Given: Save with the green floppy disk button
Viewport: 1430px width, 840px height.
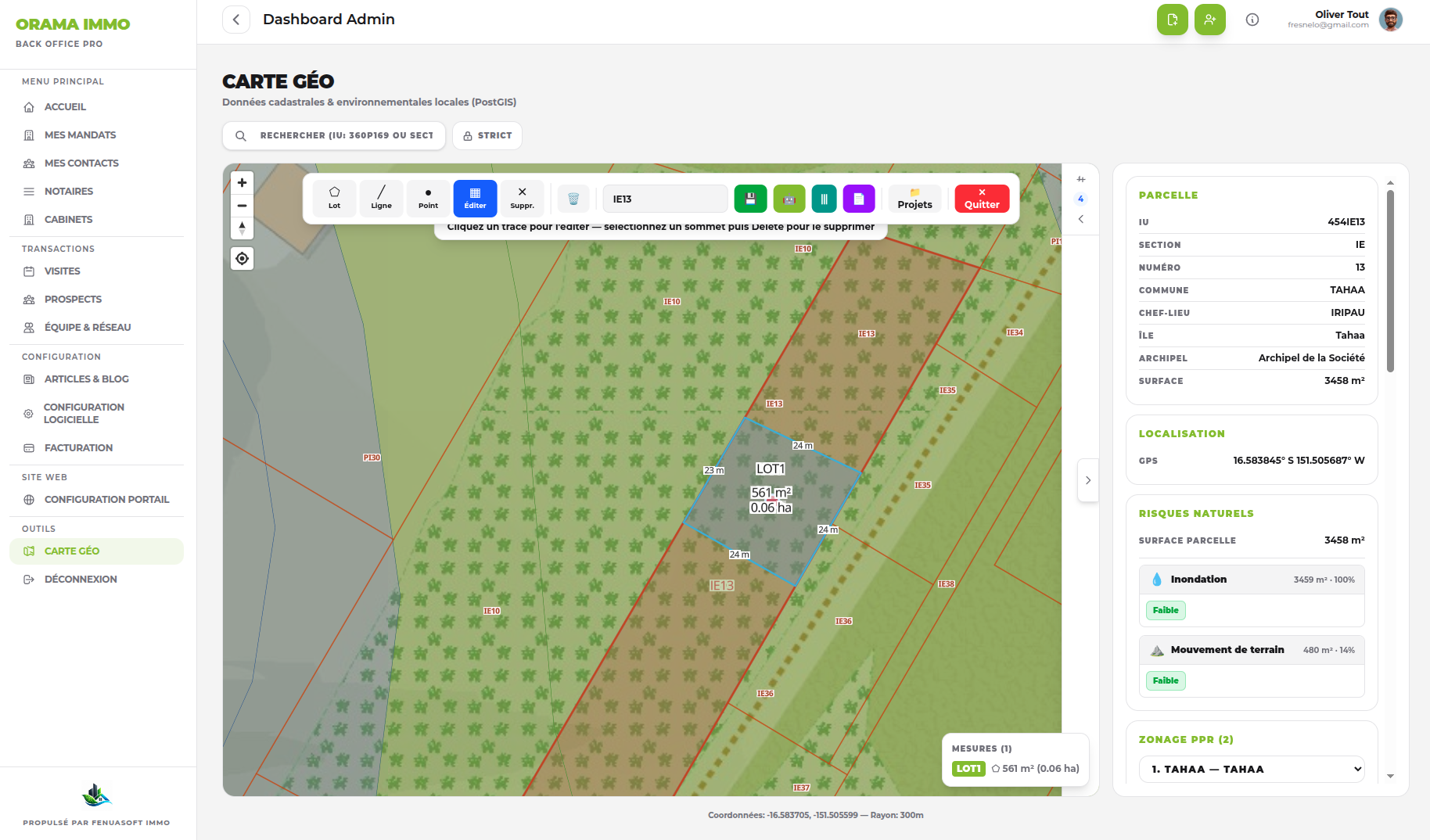Looking at the screenshot, I should (x=751, y=199).
